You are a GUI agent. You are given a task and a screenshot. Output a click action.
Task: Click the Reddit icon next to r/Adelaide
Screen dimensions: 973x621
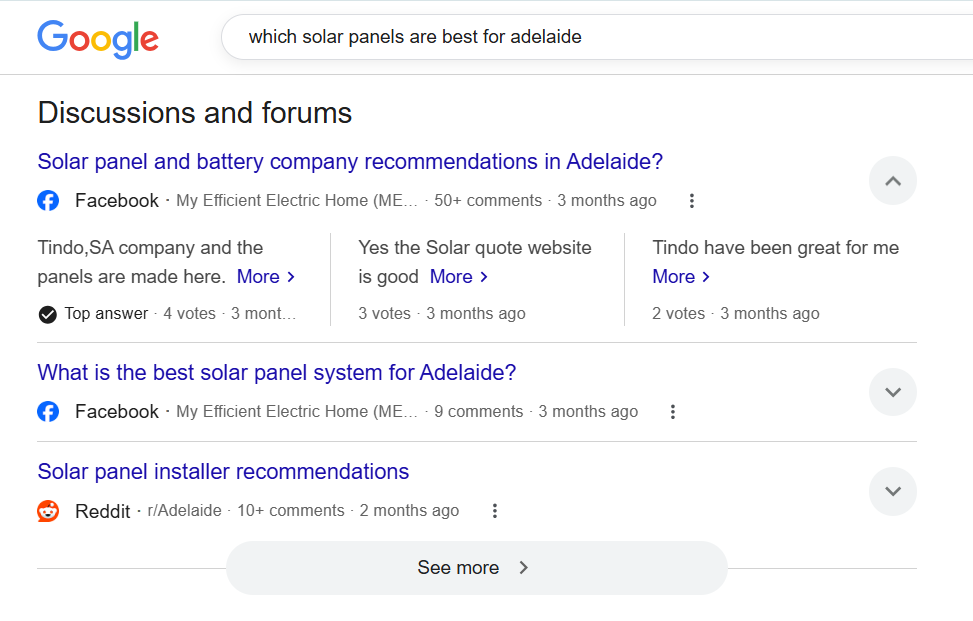click(x=48, y=510)
